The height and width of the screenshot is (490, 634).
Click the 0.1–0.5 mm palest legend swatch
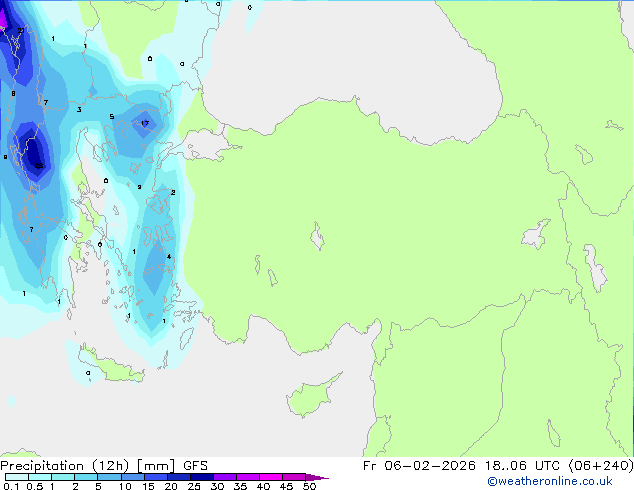[x=17, y=477]
